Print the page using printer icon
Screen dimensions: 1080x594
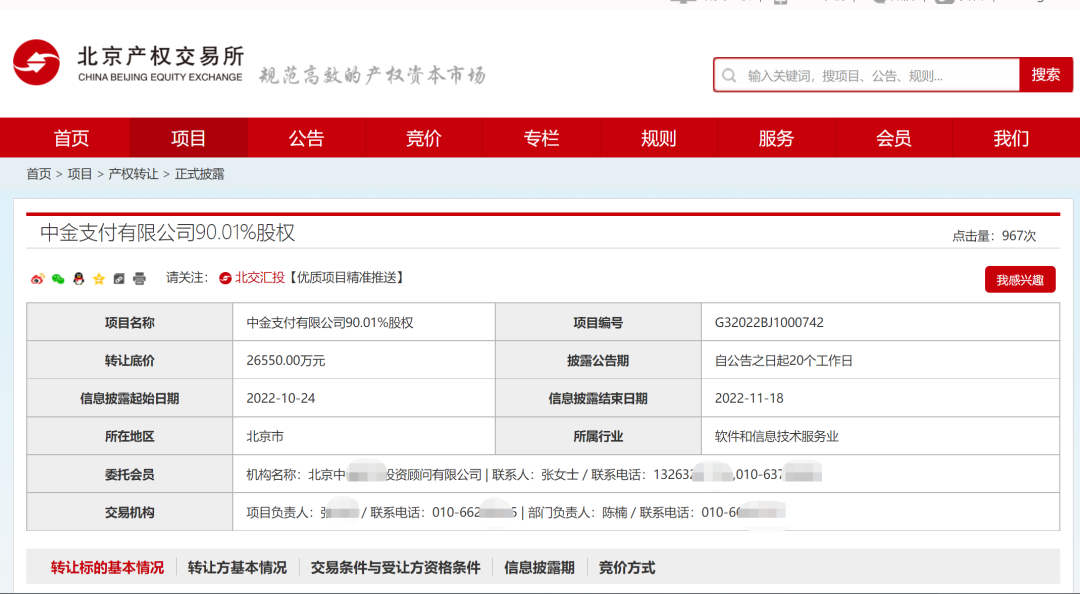pyautogui.click(x=139, y=278)
